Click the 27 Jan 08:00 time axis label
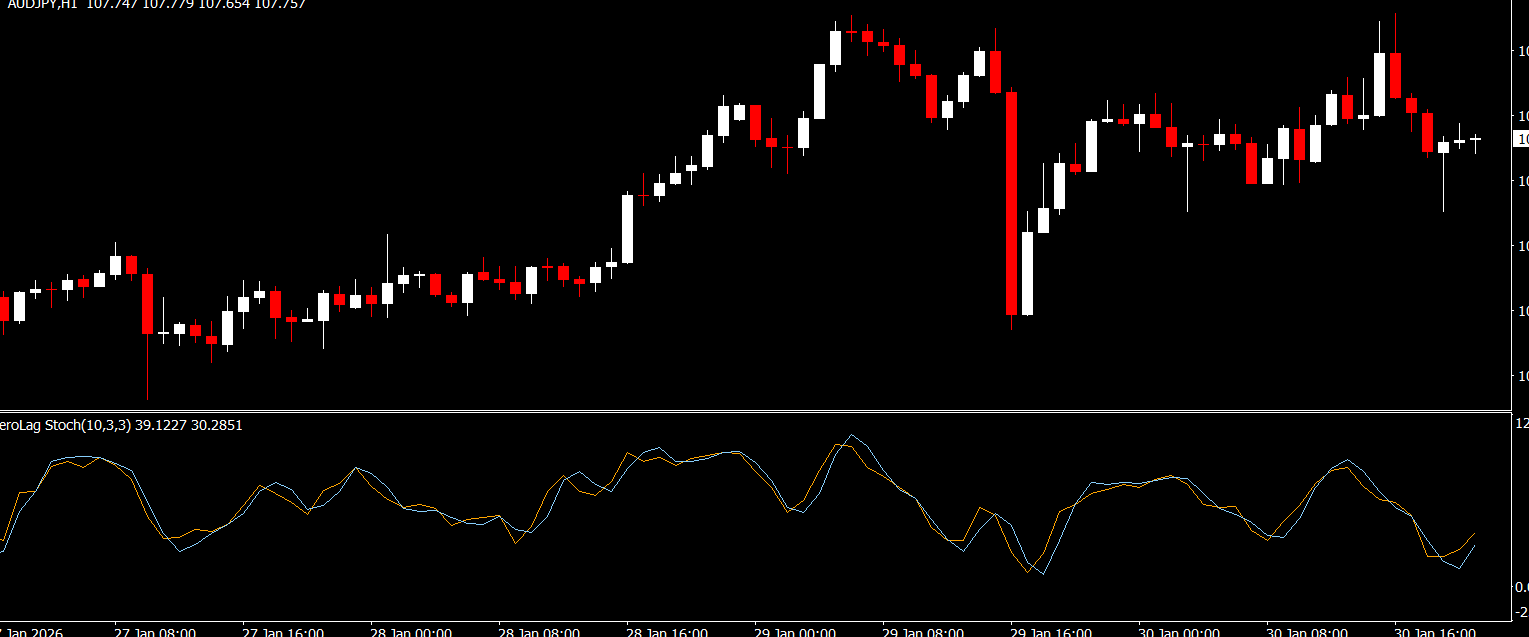Viewport: 1529px width, 637px height. 155,632
